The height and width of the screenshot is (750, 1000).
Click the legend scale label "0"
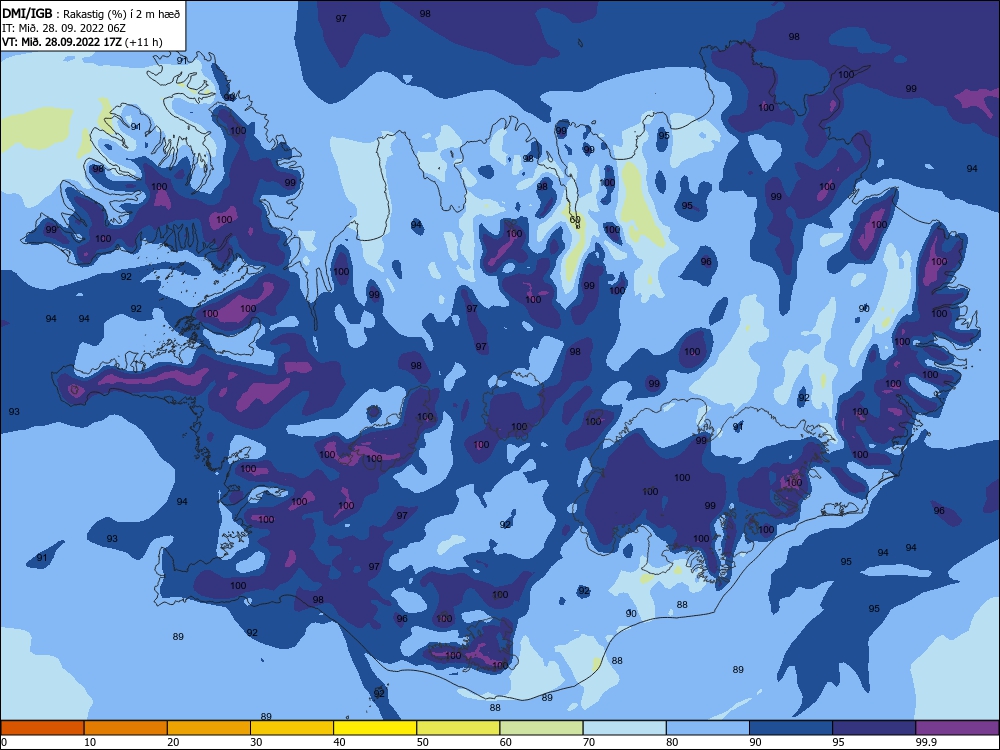(4, 742)
